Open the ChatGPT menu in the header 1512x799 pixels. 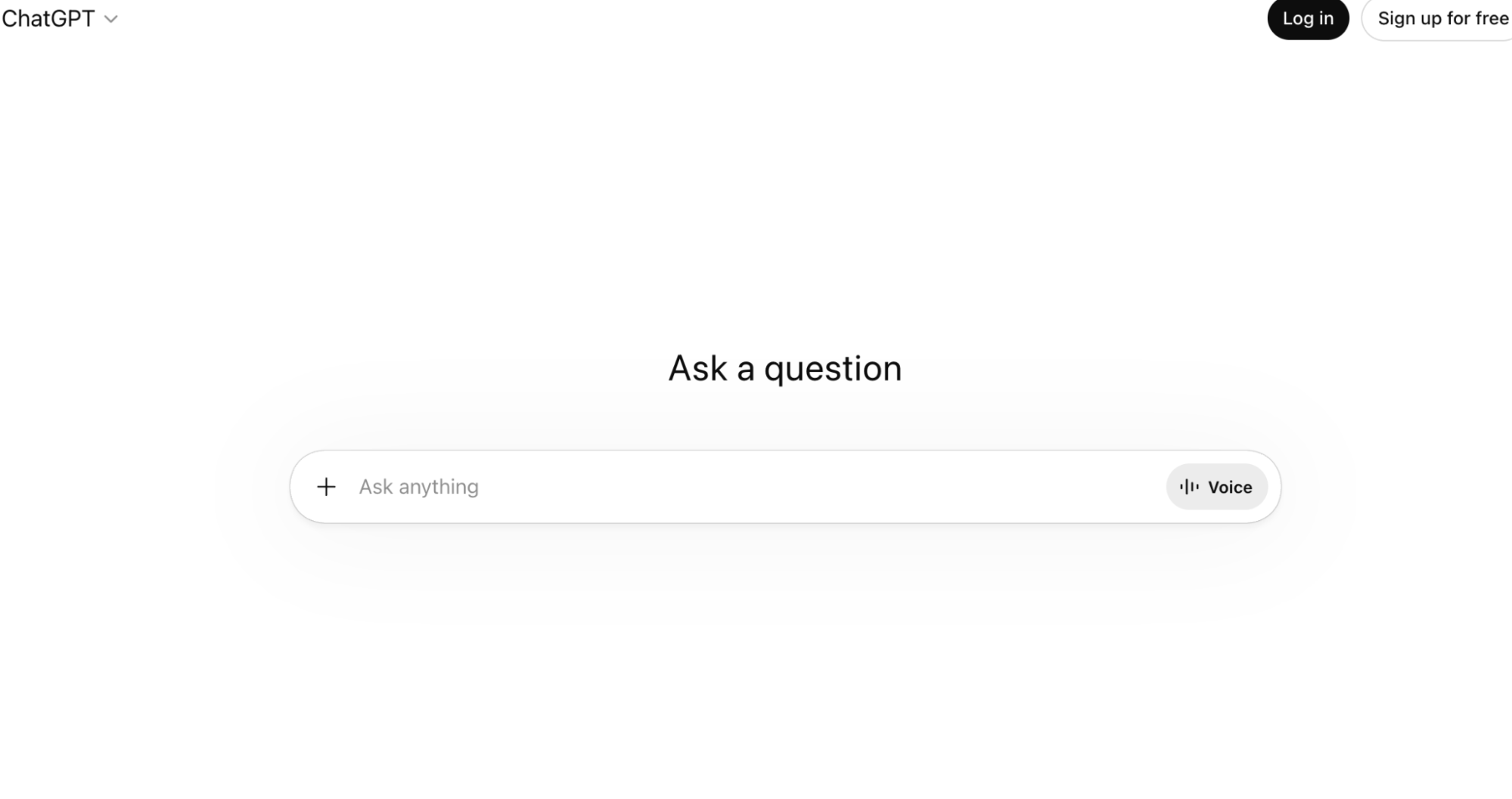point(61,18)
